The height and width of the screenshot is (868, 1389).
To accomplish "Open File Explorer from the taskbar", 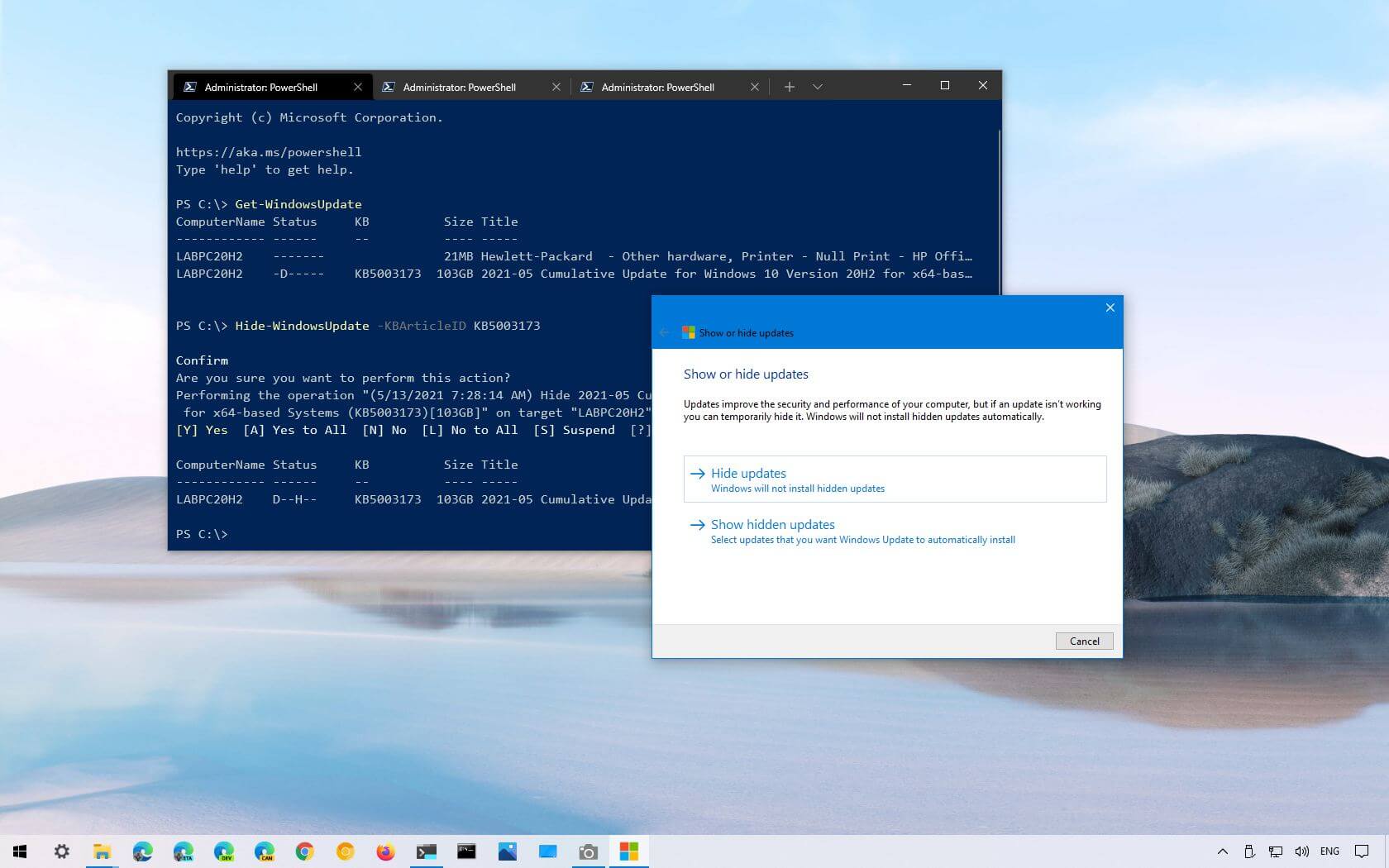I will (x=102, y=851).
